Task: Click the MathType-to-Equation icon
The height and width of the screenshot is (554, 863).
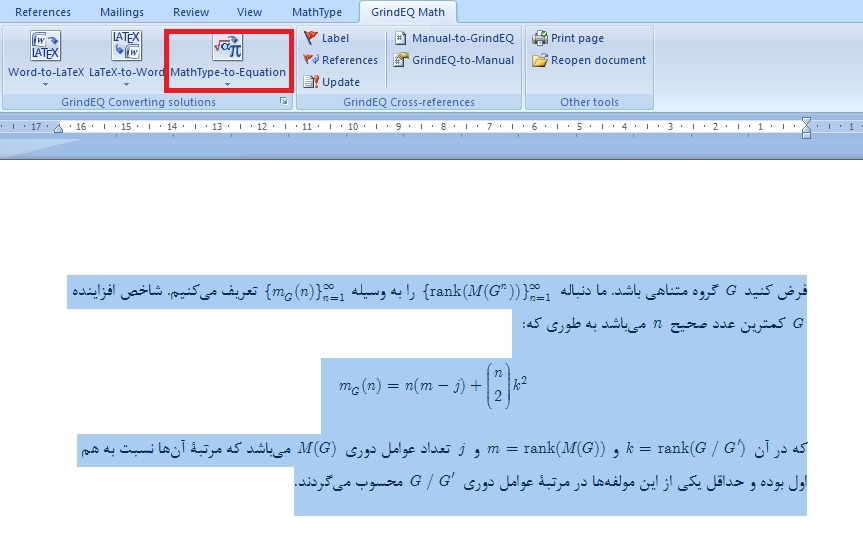Action: [x=227, y=47]
